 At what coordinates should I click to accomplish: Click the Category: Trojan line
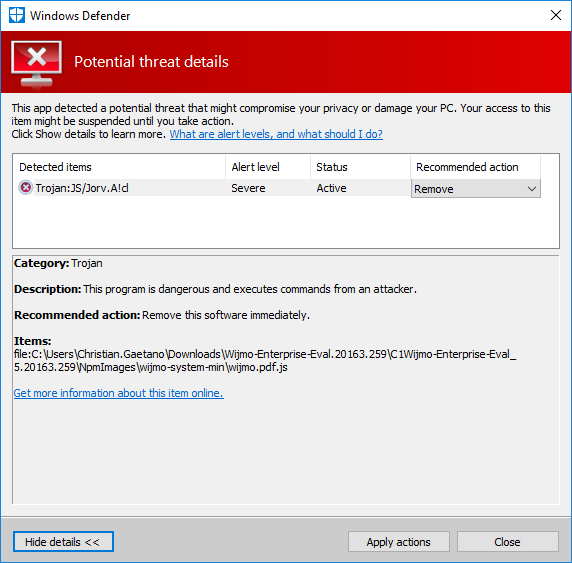(58, 263)
